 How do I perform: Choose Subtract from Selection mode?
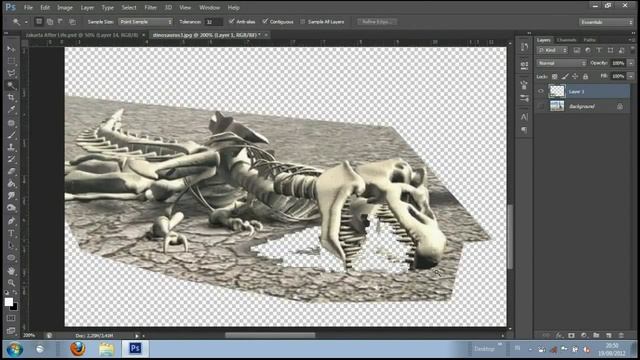[60, 22]
